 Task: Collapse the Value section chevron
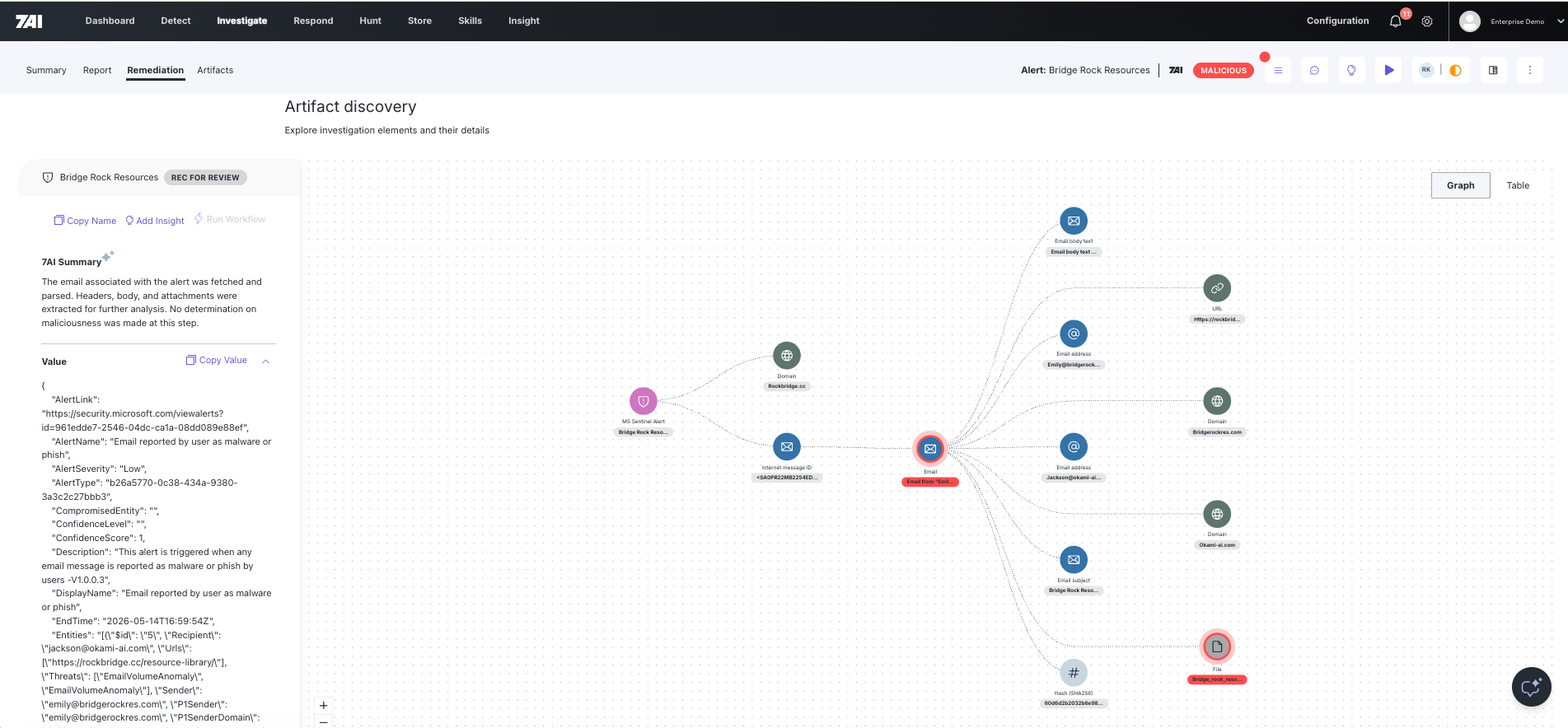266,361
